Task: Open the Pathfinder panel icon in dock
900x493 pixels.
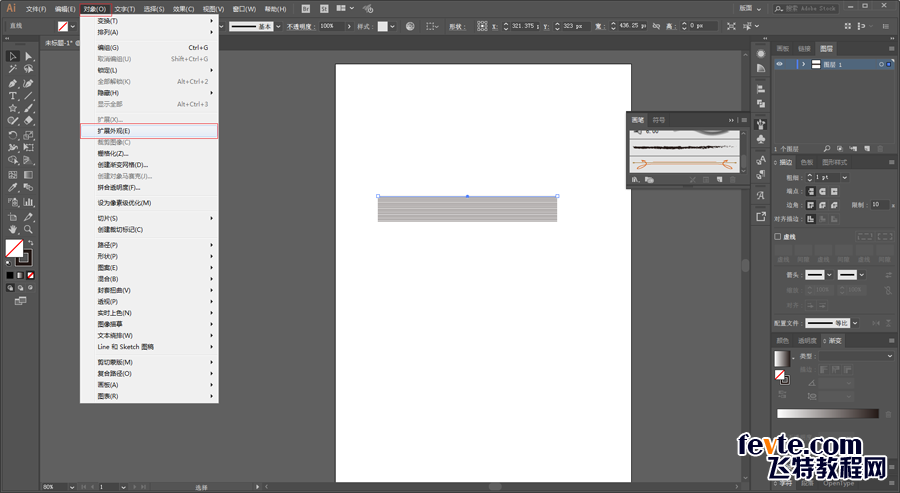Action: 761,103
